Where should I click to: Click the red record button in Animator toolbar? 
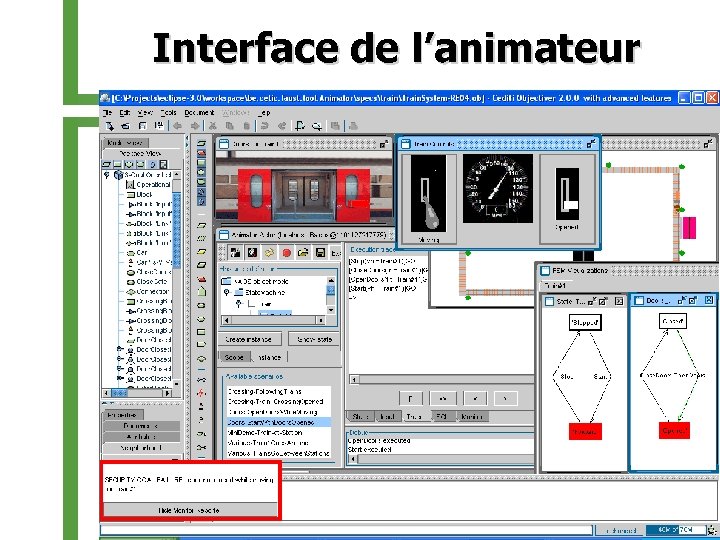pyautogui.click(x=287, y=253)
